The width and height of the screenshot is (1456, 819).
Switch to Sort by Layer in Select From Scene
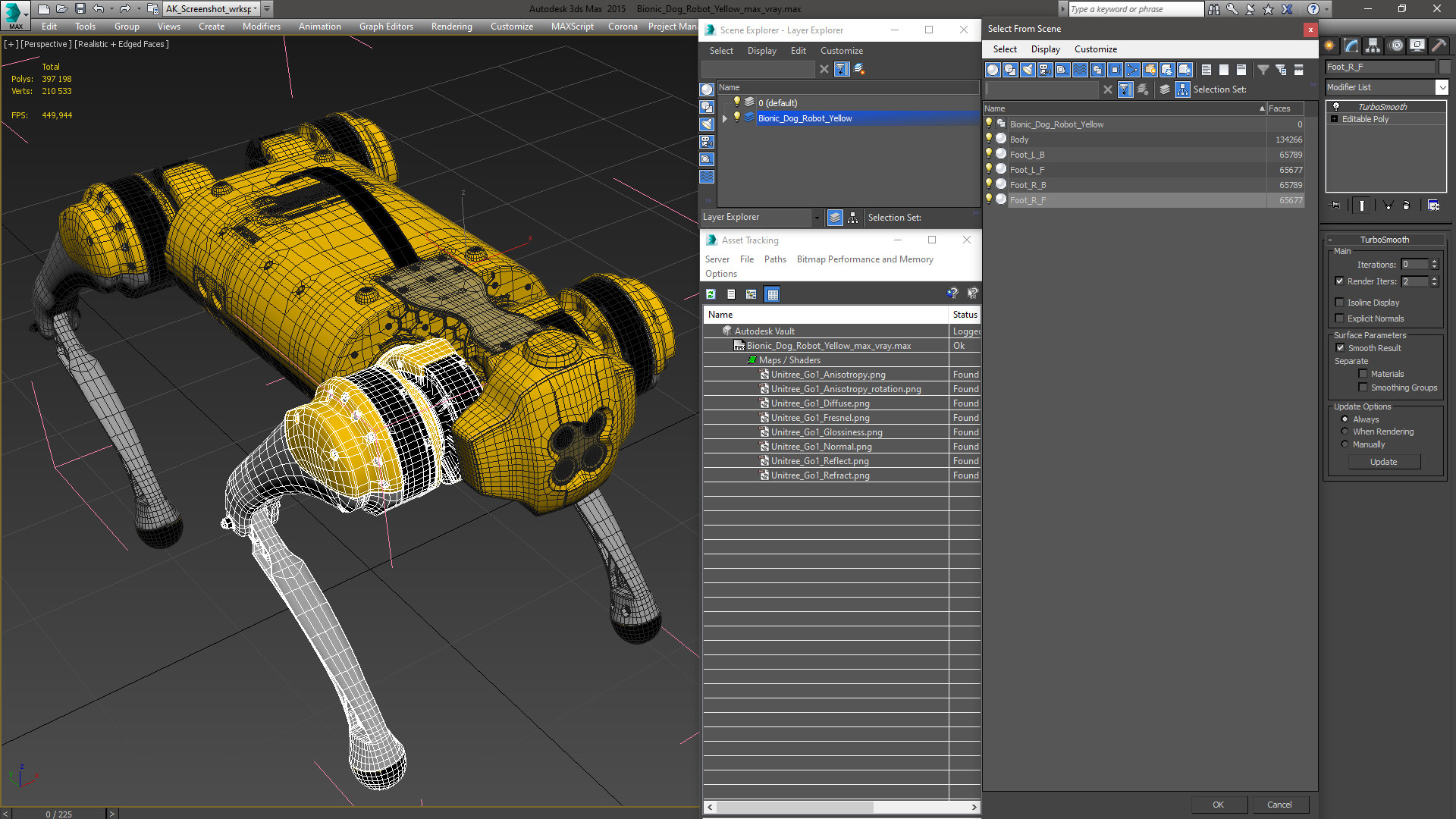(x=1166, y=89)
